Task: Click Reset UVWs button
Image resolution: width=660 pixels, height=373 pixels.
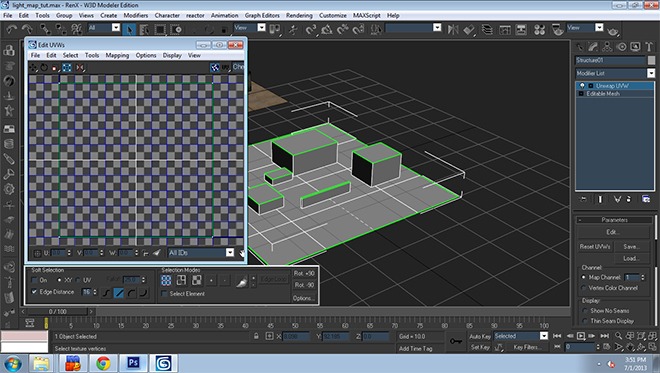Action: [x=595, y=247]
